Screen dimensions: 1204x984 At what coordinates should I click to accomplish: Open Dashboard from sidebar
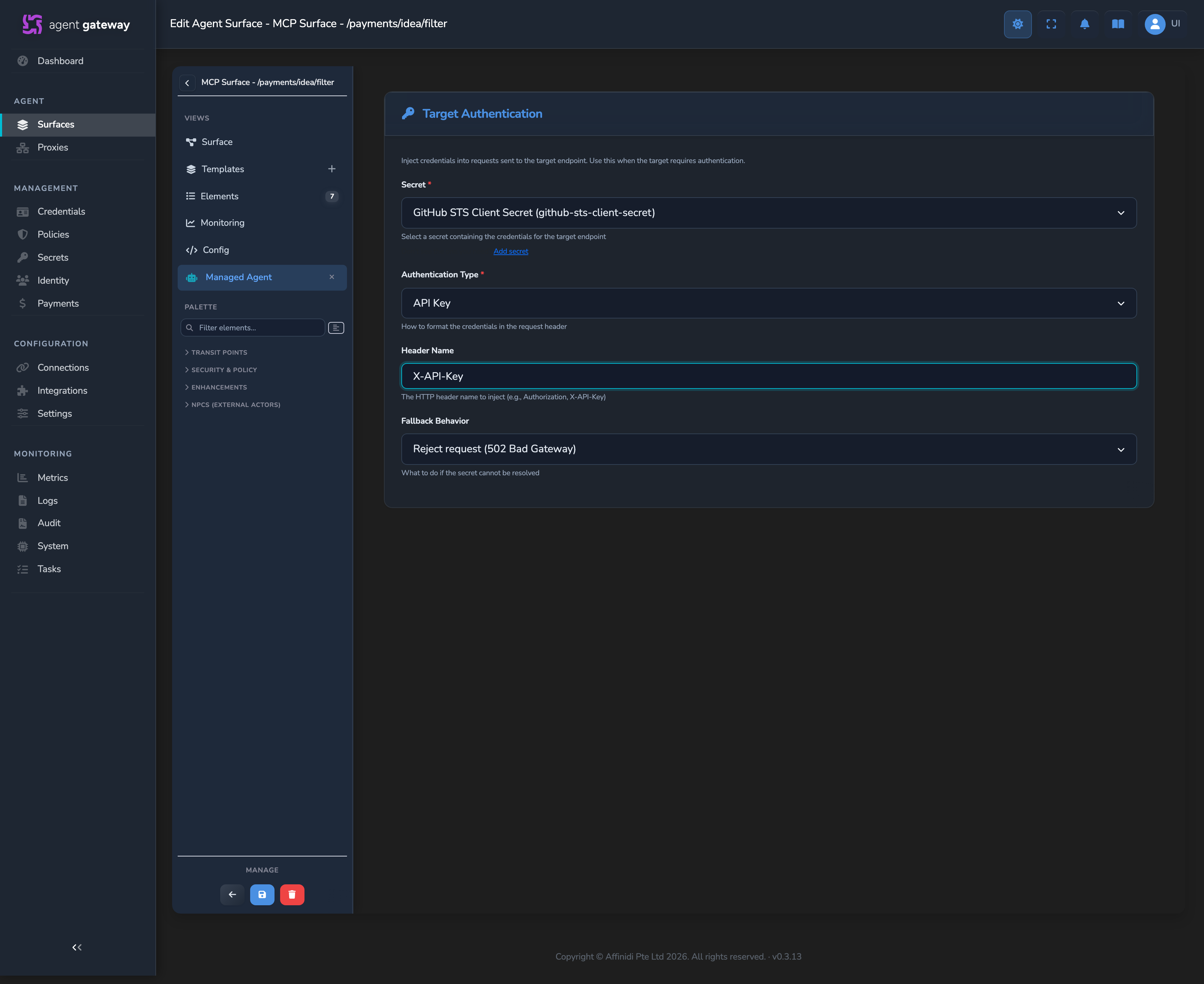[x=78, y=61]
